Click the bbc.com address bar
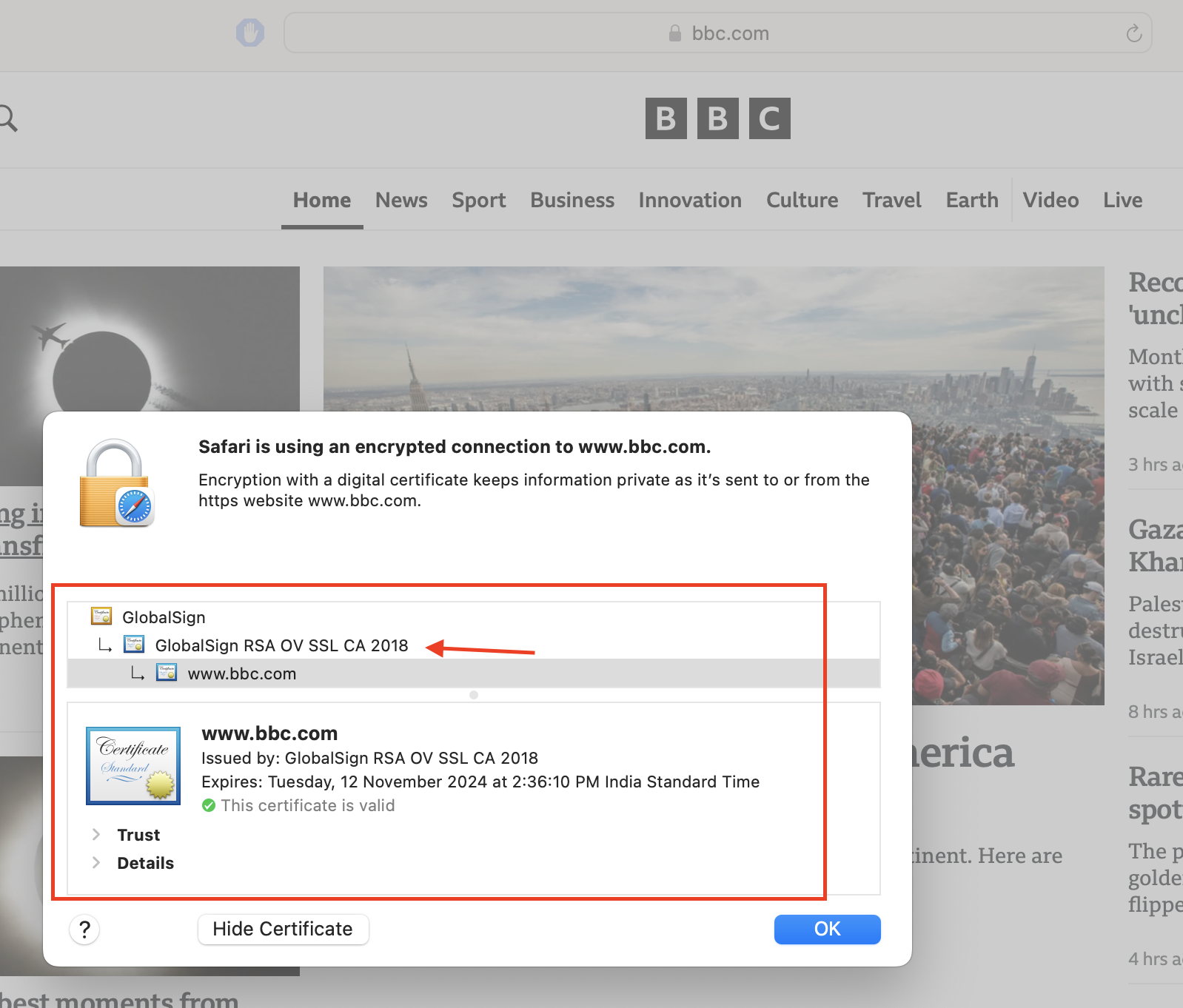 [x=717, y=33]
